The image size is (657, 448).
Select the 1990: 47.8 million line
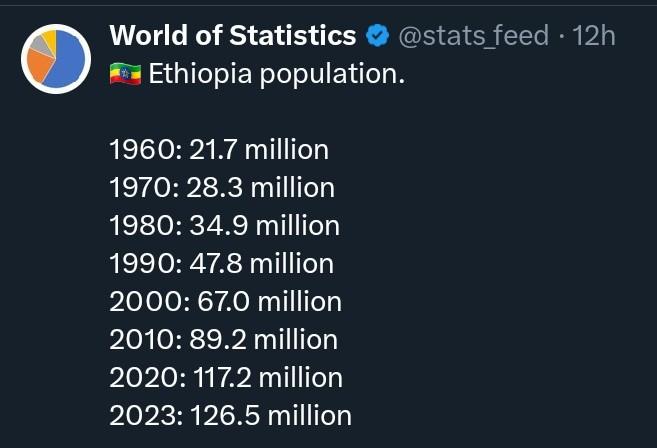pos(222,264)
